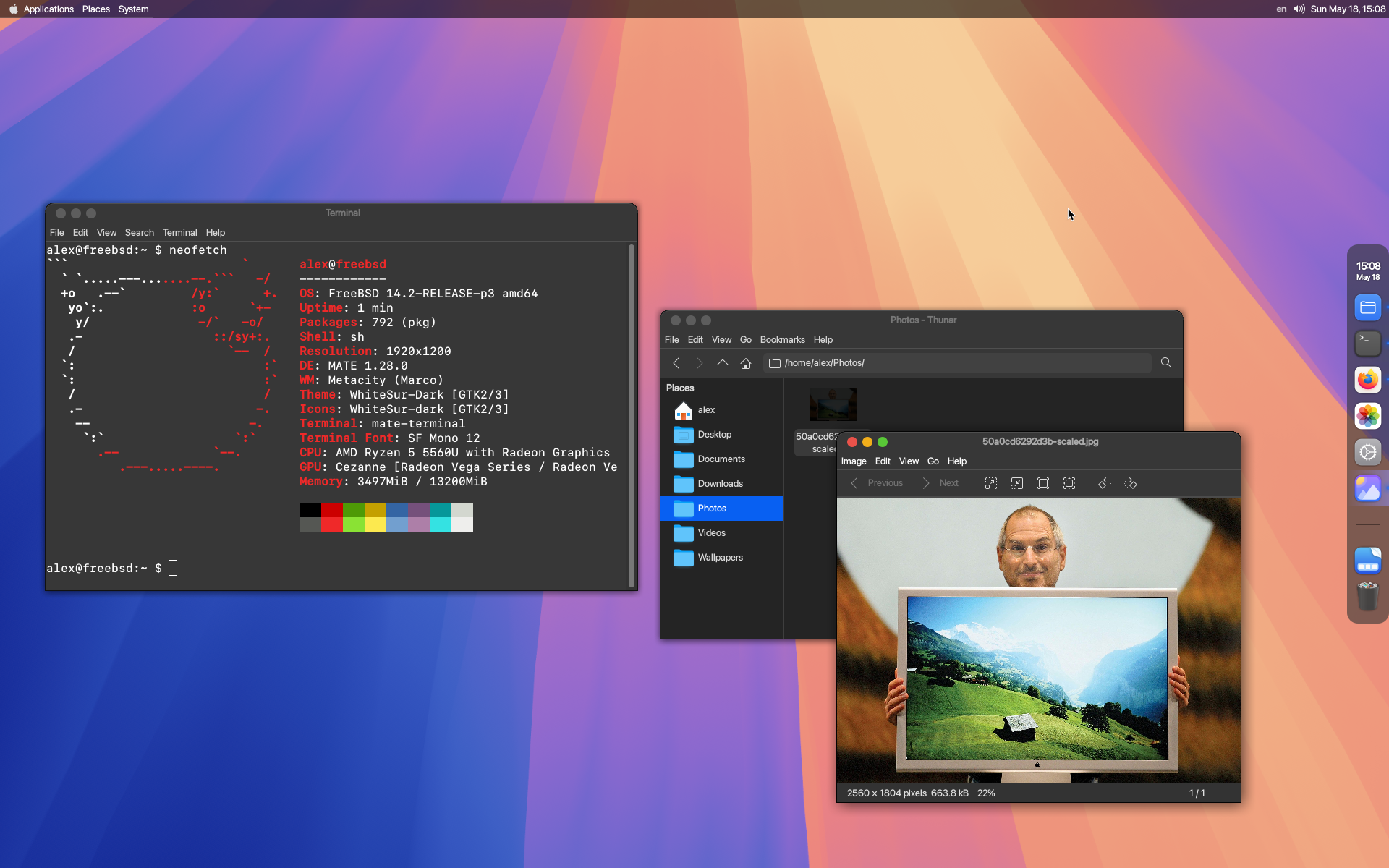Go to home folder in Thunar toolbar
Viewport: 1389px width, 868px height.
746,363
